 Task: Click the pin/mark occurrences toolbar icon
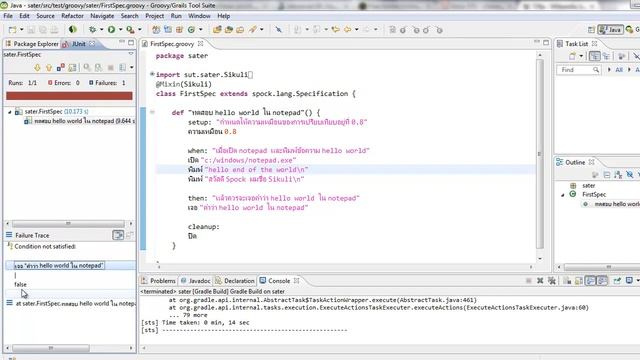278,30
